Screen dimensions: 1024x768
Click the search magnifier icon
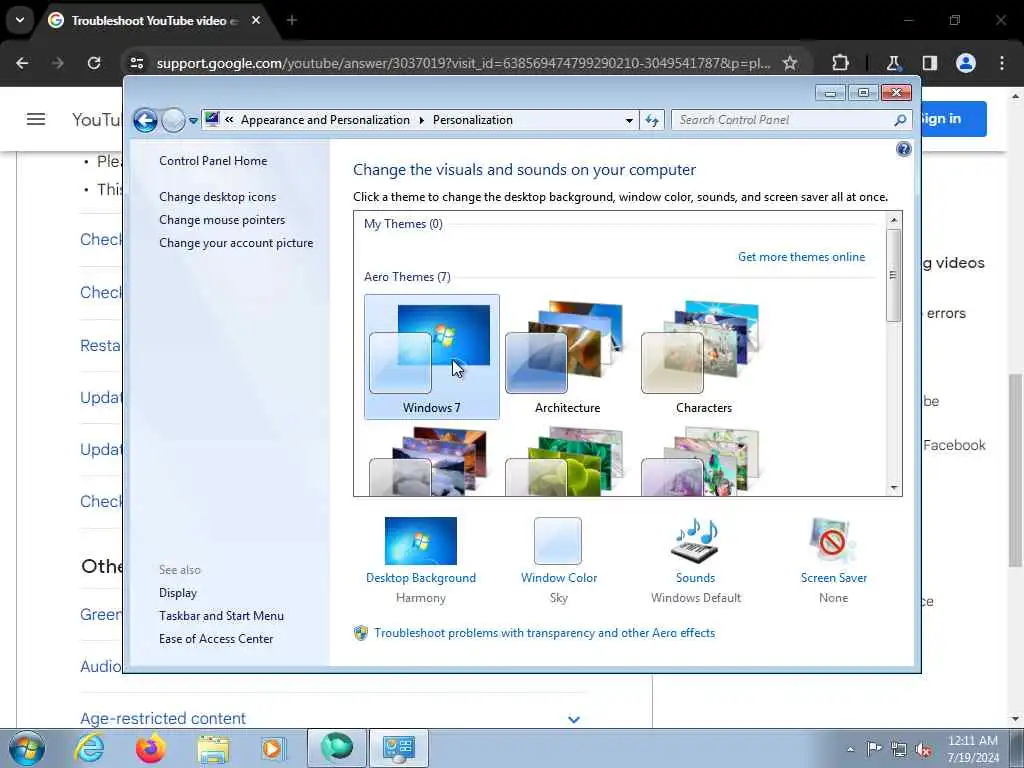point(900,120)
